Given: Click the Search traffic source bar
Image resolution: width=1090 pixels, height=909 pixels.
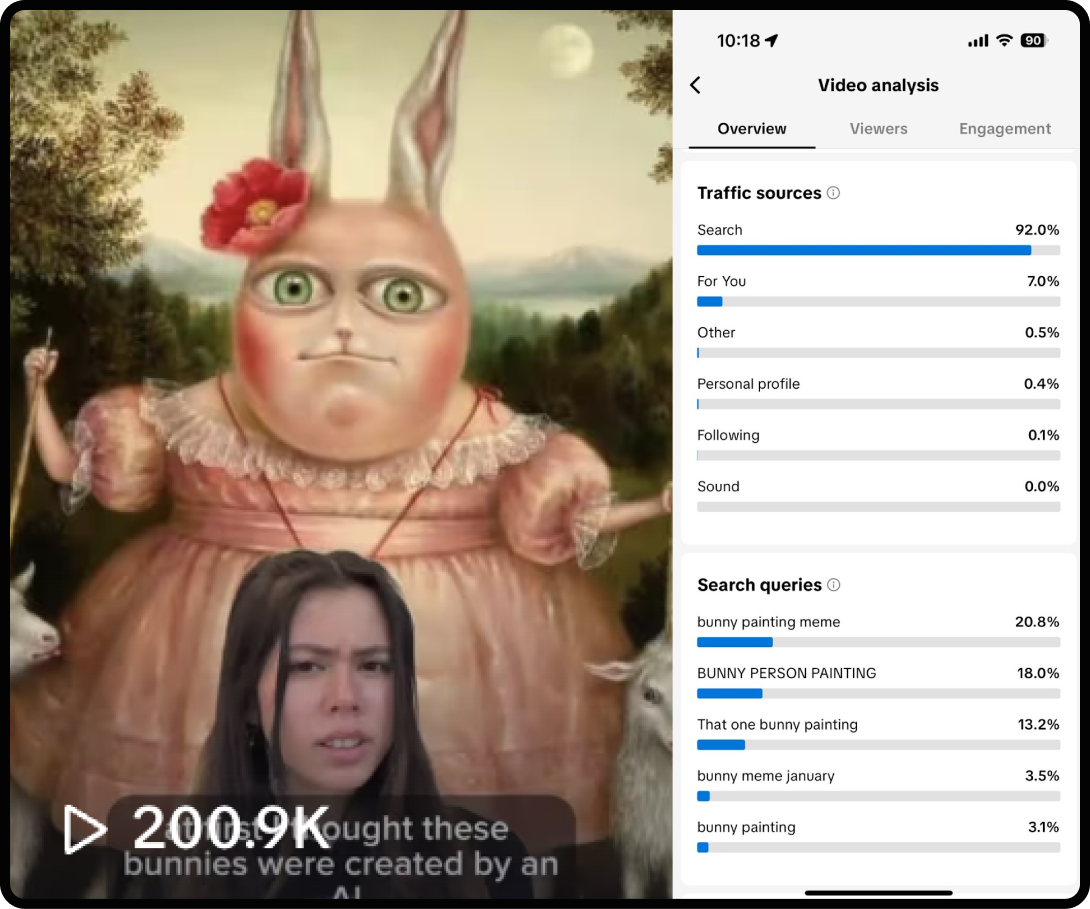Looking at the screenshot, I should (x=879, y=250).
